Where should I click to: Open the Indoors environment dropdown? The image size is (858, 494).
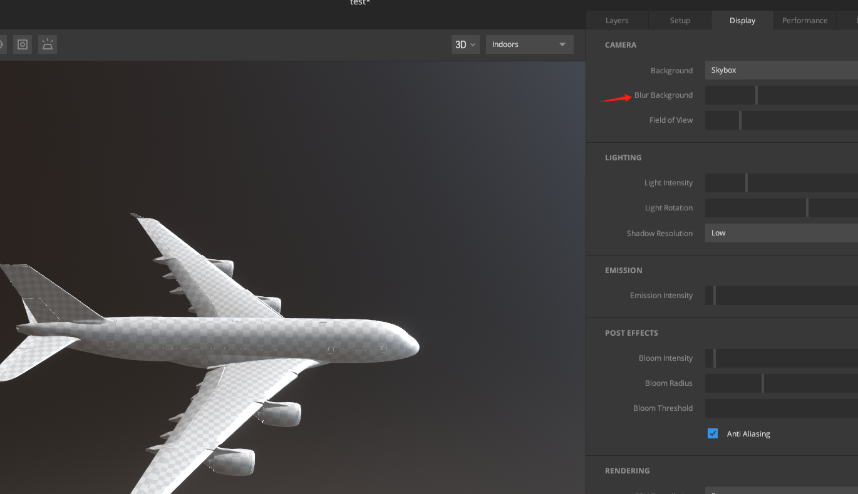pyautogui.click(x=529, y=44)
